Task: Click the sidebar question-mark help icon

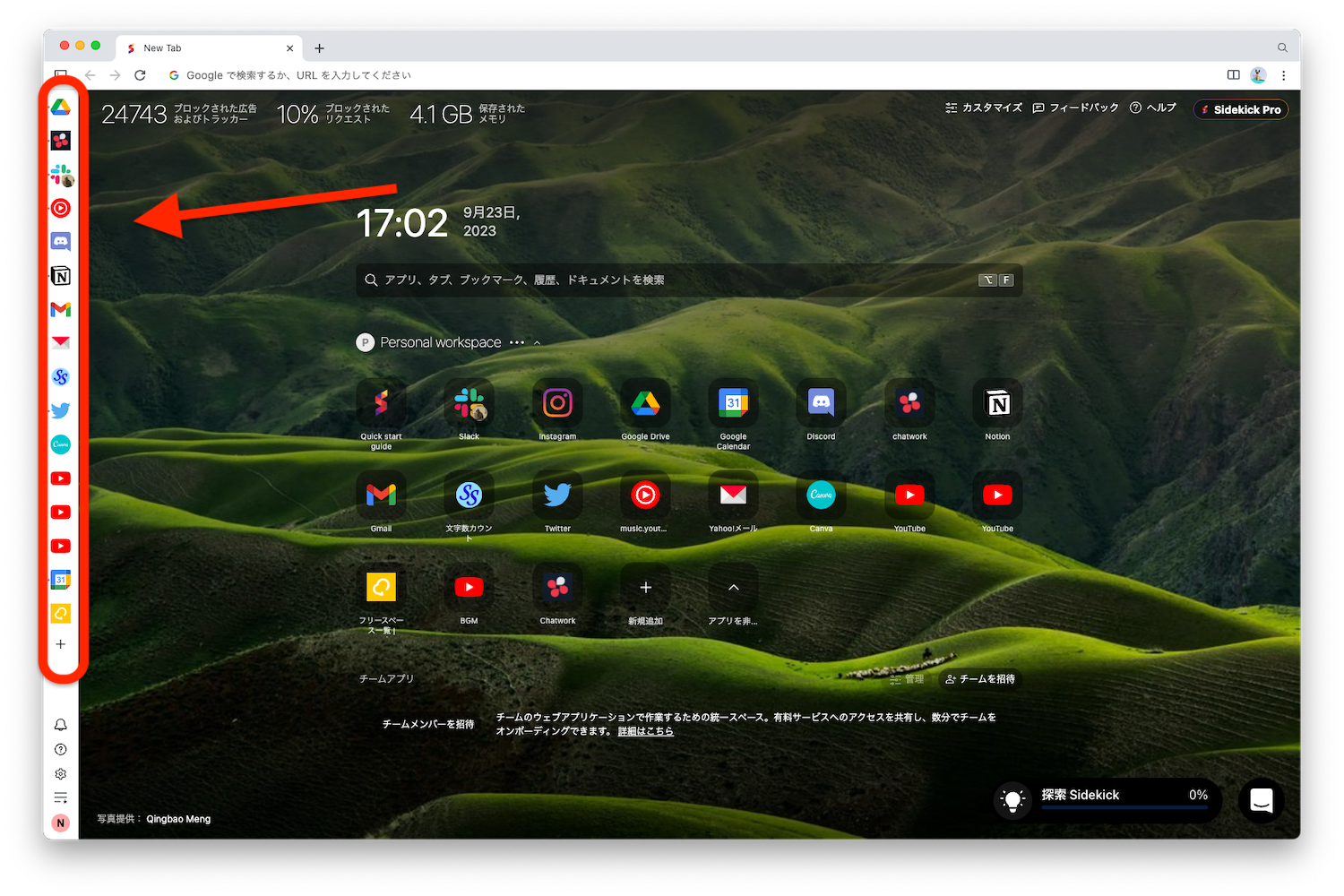Action: [x=61, y=750]
